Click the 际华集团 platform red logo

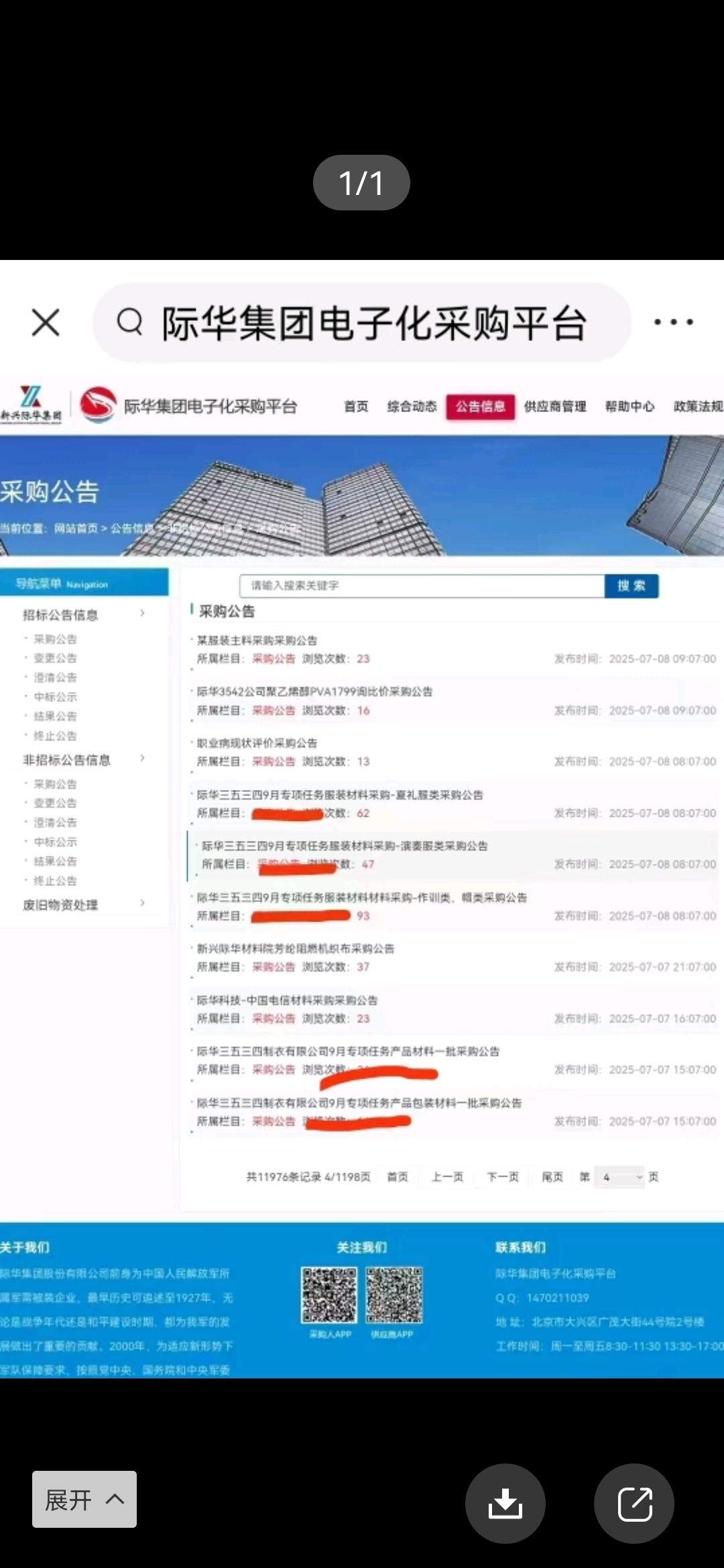[98, 405]
